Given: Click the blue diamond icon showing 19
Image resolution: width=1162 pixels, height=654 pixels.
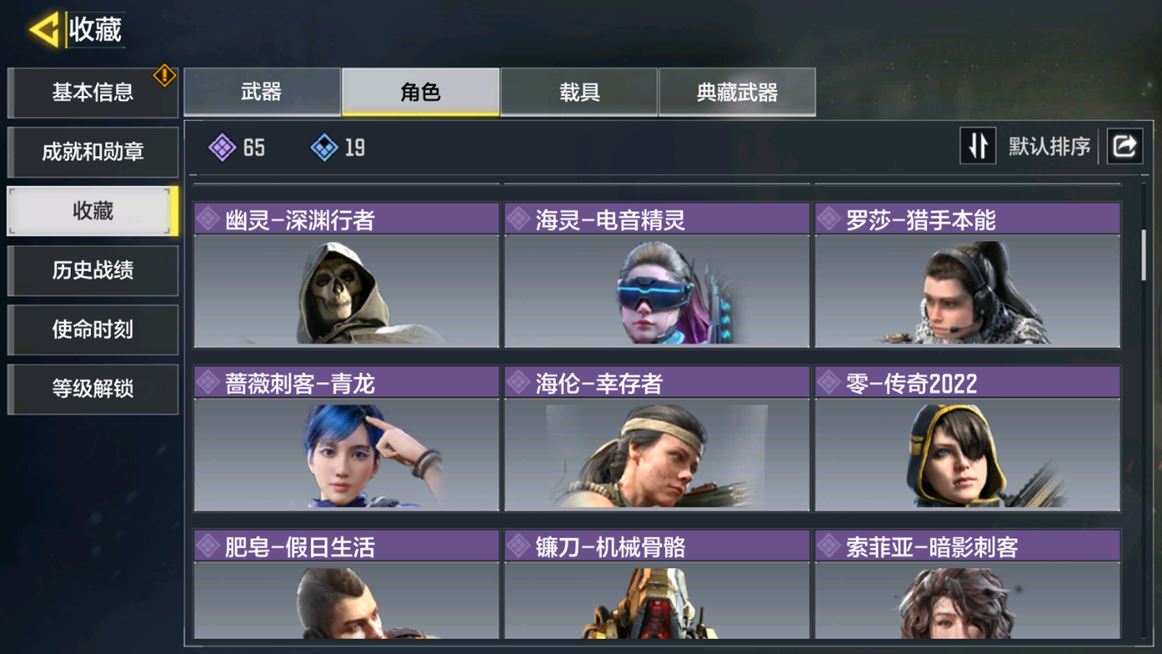Looking at the screenshot, I should click(324, 147).
